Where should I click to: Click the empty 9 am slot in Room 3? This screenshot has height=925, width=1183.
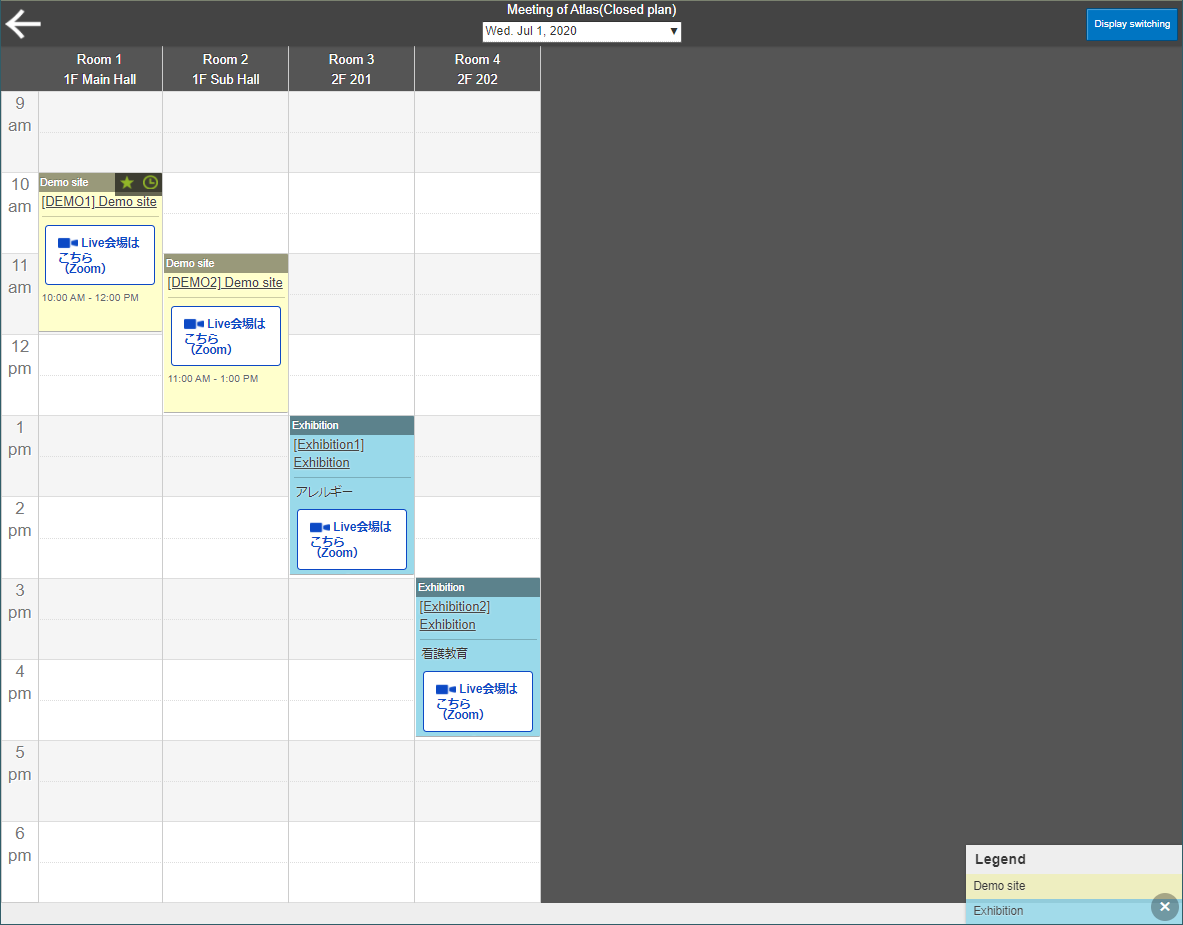(352, 132)
